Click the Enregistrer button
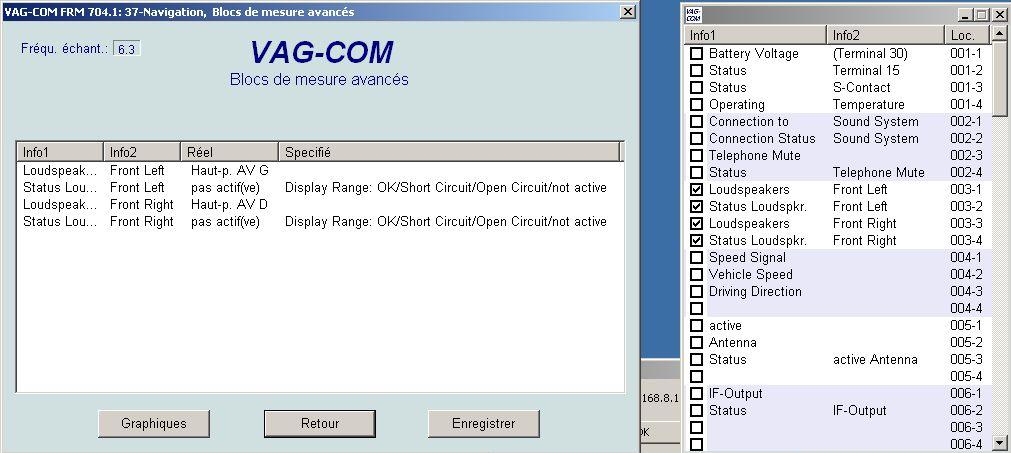Viewport: 1011px width, 453px height. click(x=484, y=423)
